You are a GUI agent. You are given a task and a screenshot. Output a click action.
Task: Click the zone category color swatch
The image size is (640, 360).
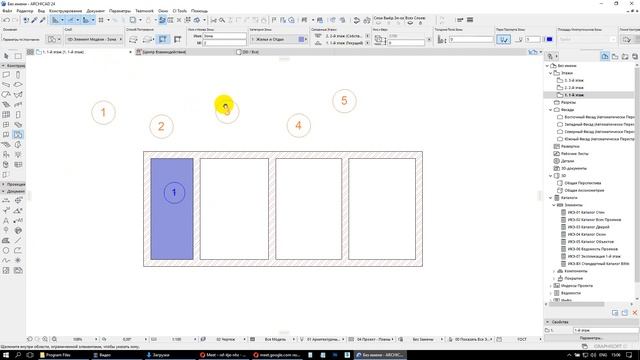coord(302,40)
